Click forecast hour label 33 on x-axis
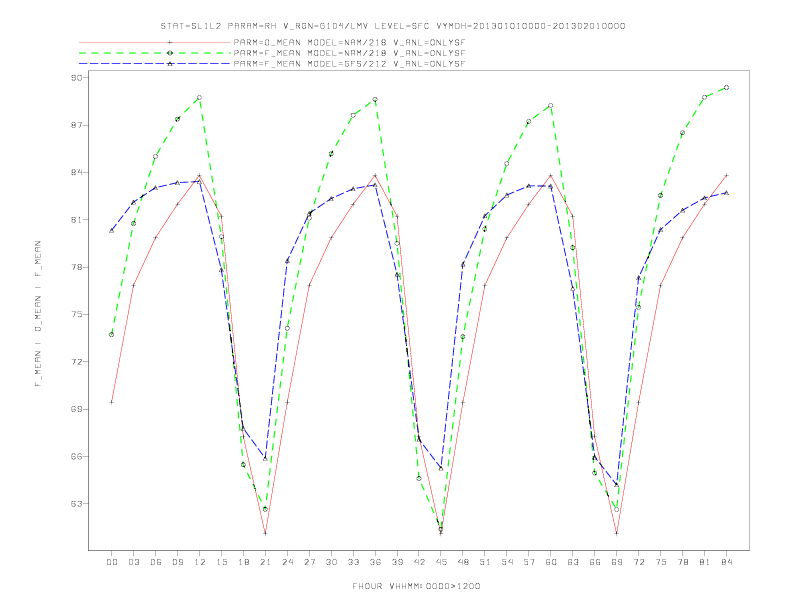 354,562
